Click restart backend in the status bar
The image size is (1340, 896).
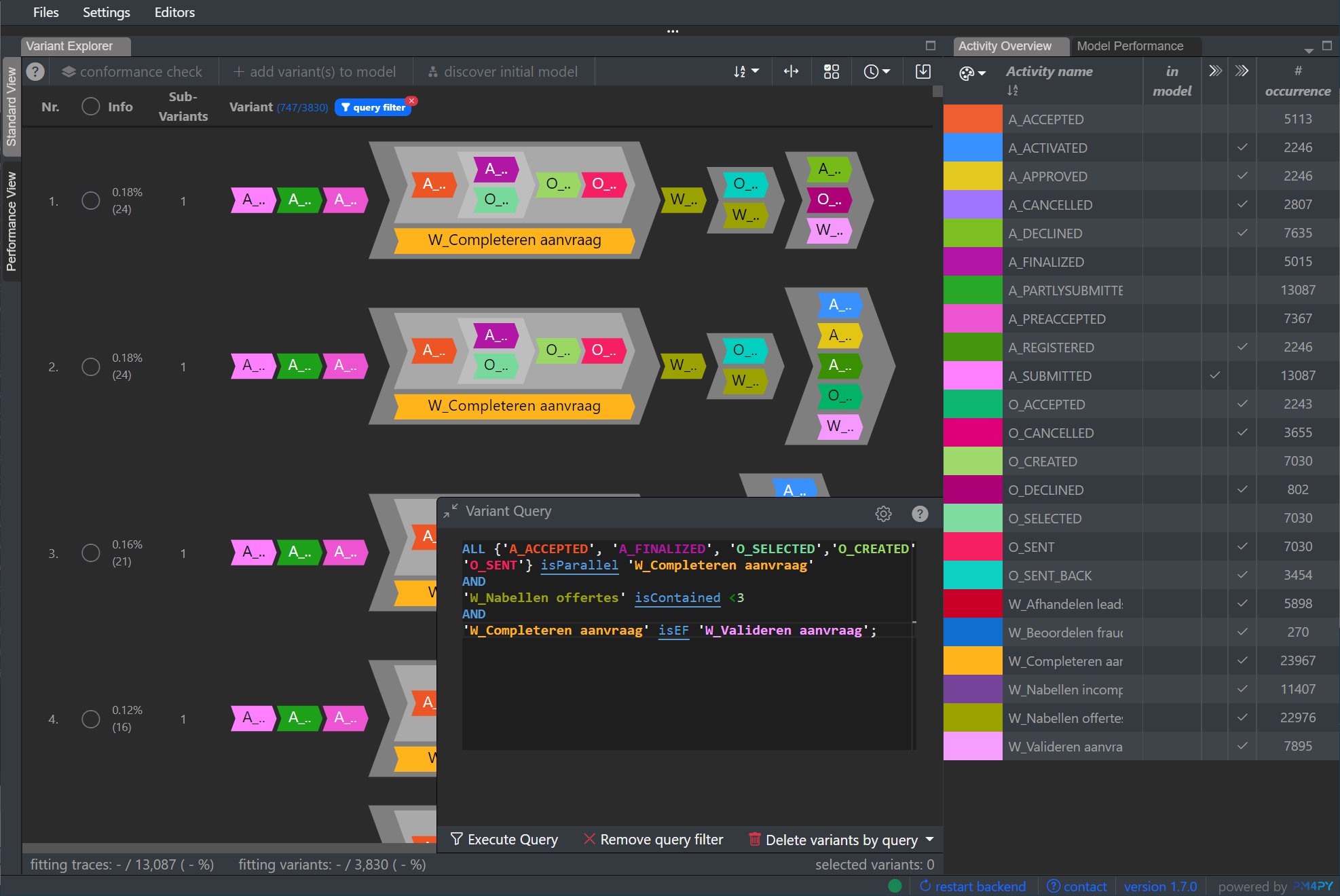pyautogui.click(x=973, y=886)
